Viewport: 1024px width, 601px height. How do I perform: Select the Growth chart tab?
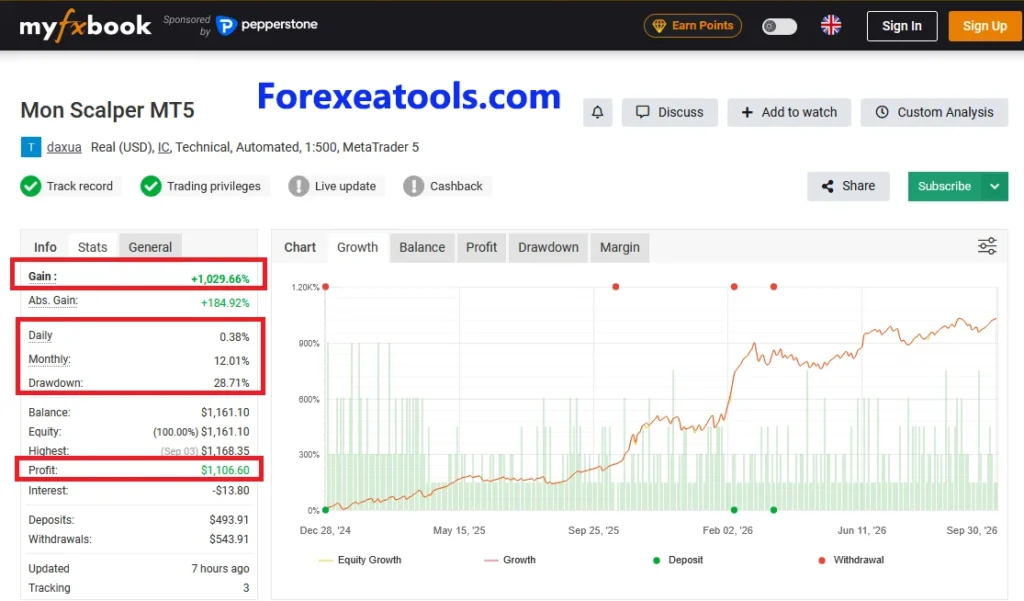pos(357,248)
